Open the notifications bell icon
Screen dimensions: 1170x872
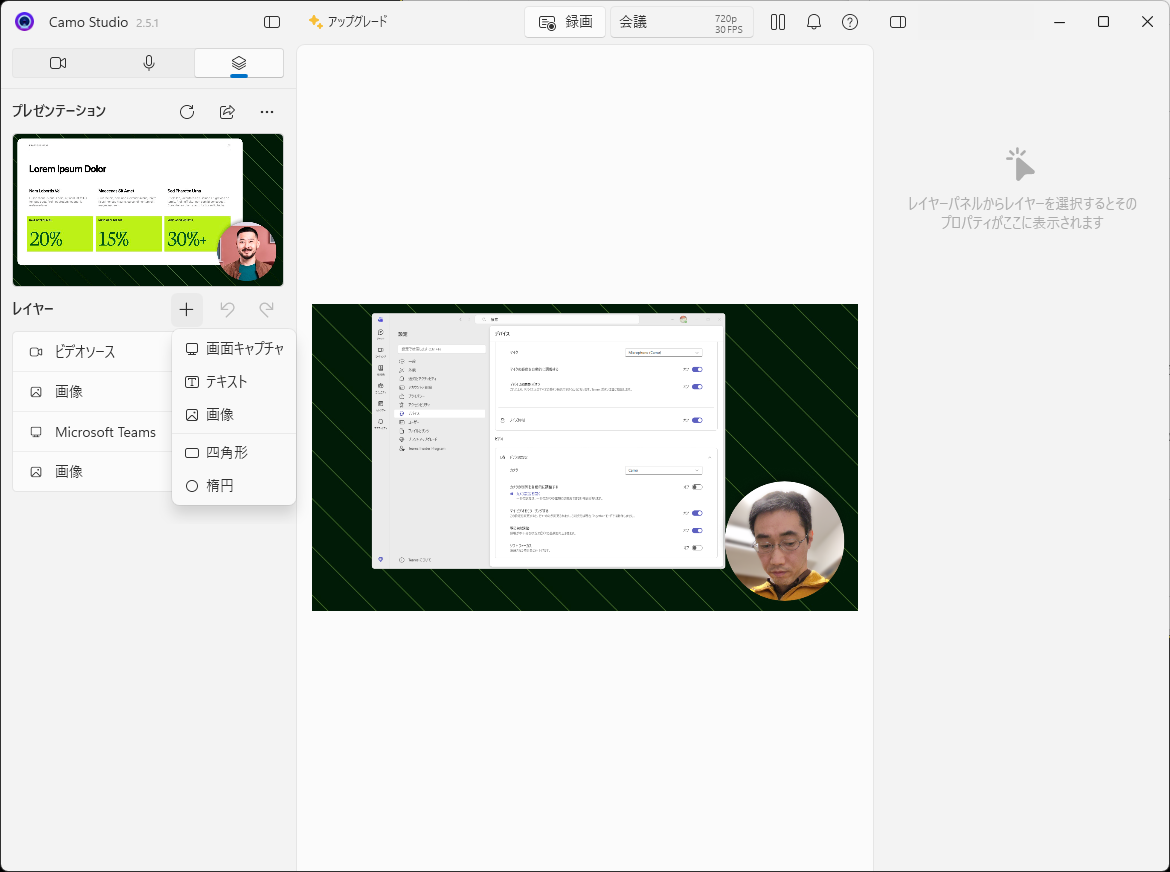click(813, 22)
